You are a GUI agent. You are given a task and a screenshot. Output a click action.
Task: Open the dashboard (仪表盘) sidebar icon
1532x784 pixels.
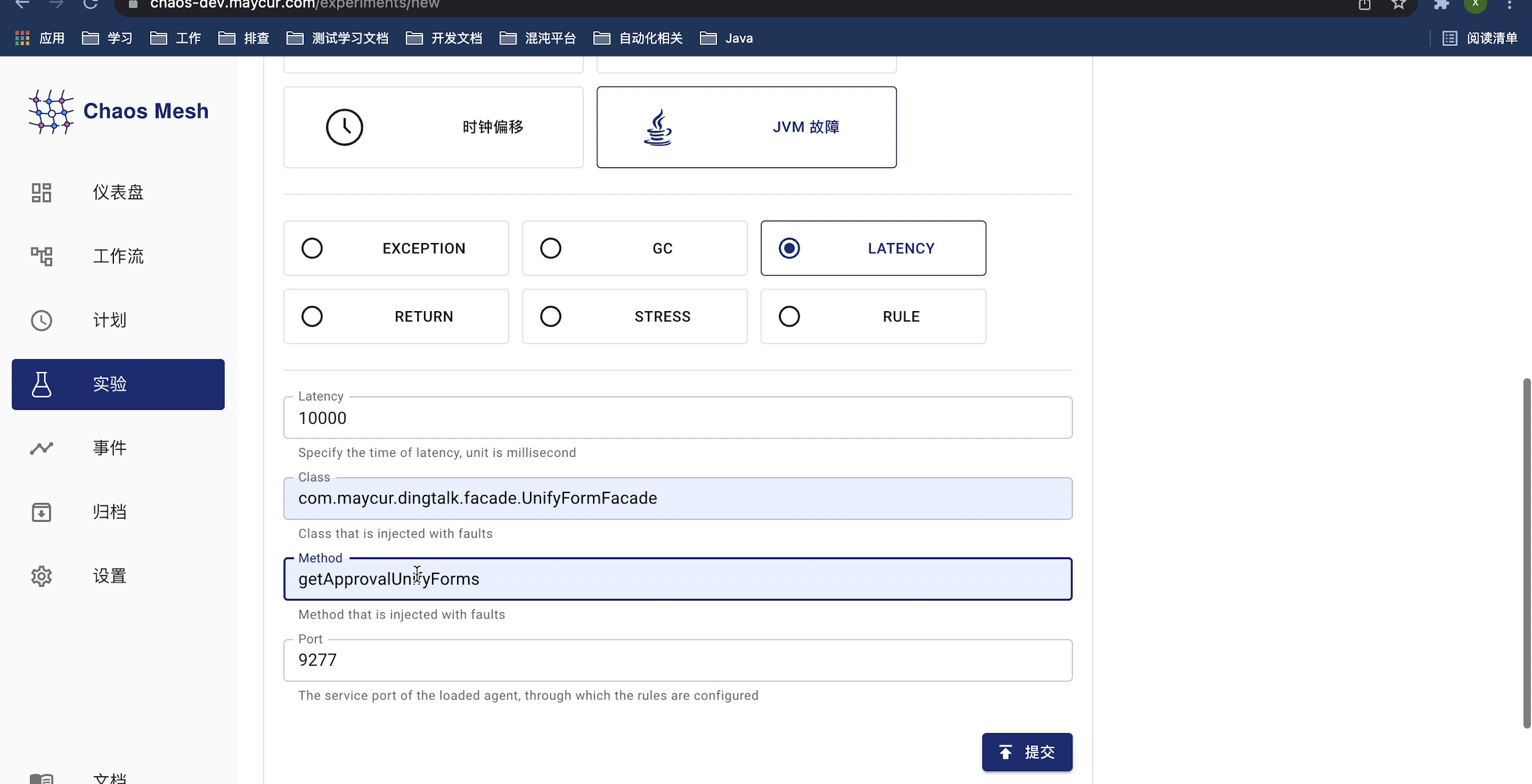tap(42, 193)
